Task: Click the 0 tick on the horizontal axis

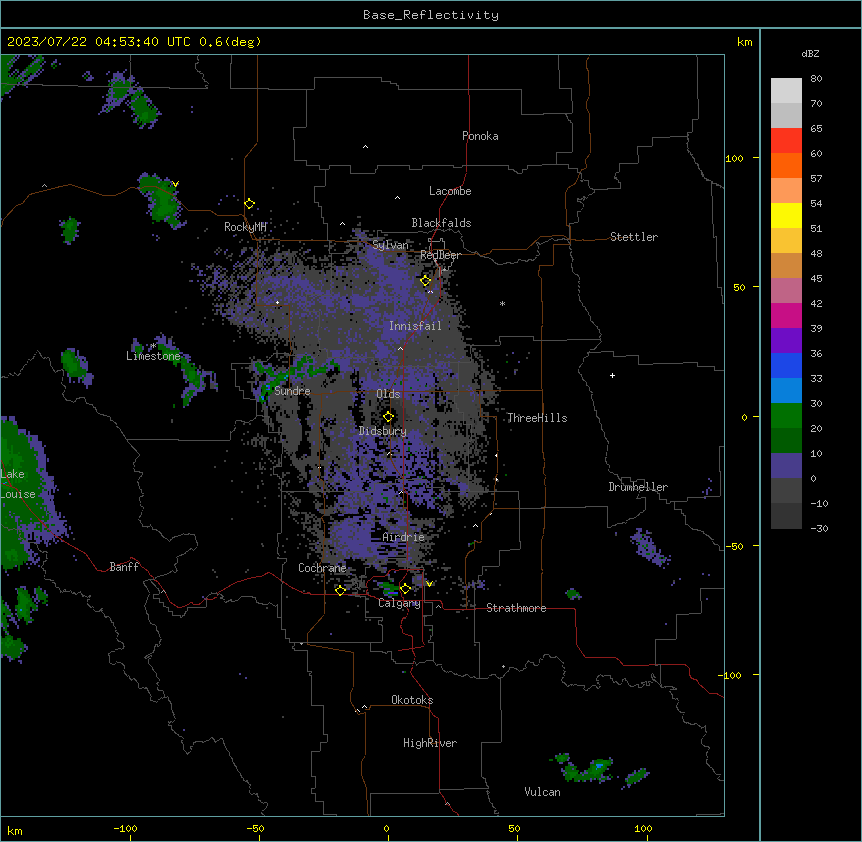Action: 386,829
